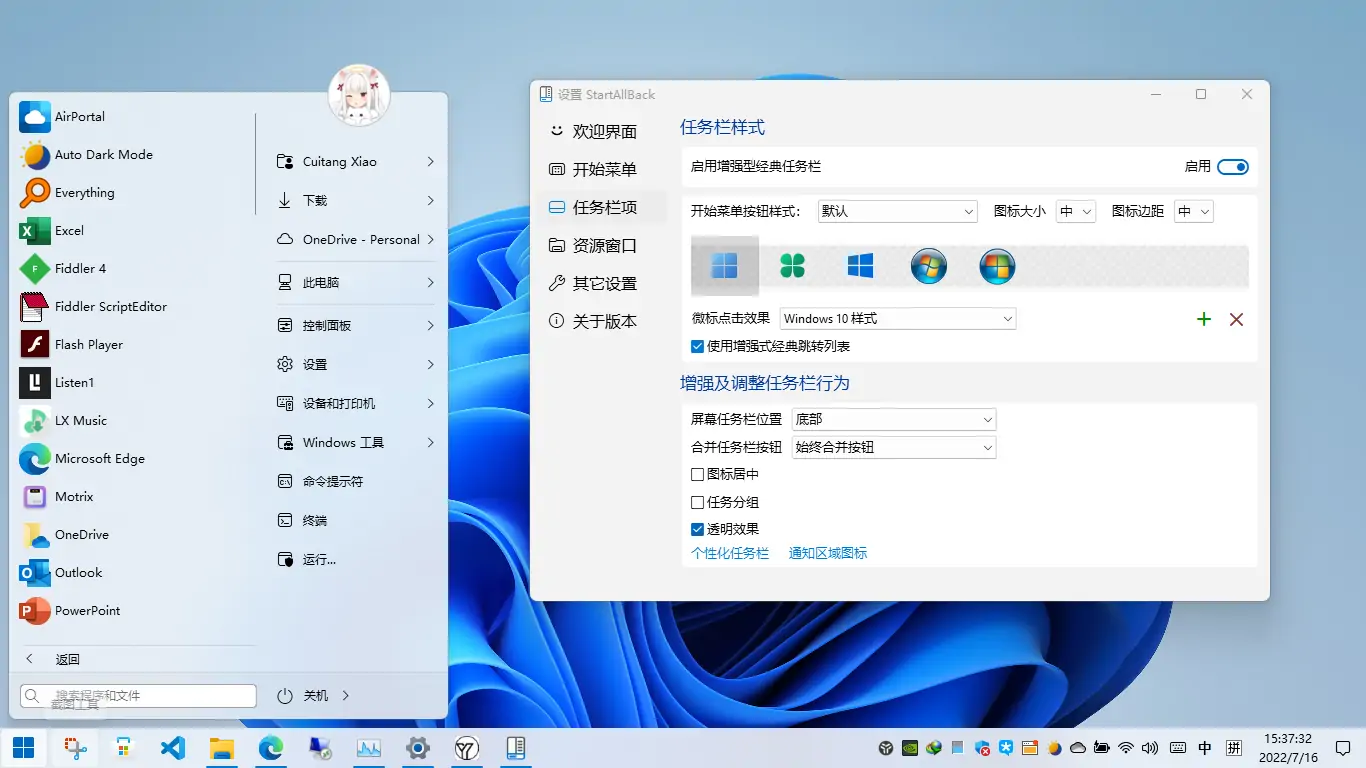Expand the 合并任务栏按钮 combo box
Image resolution: width=1366 pixels, height=768 pixels.
point(893,447)
